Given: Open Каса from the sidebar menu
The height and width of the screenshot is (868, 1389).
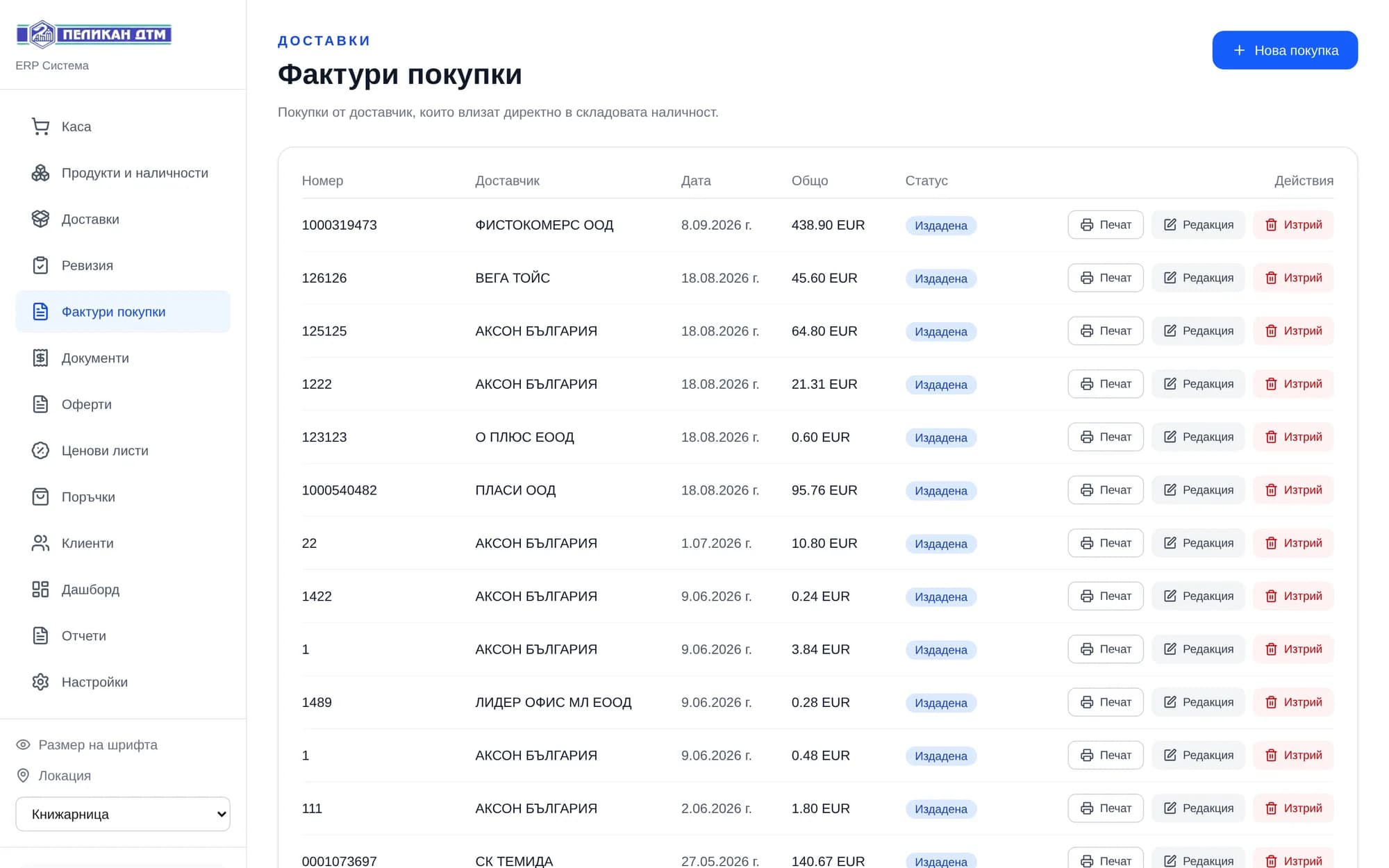Looking at the screenshot, I should pyautogui.click(x=123, y=126).
